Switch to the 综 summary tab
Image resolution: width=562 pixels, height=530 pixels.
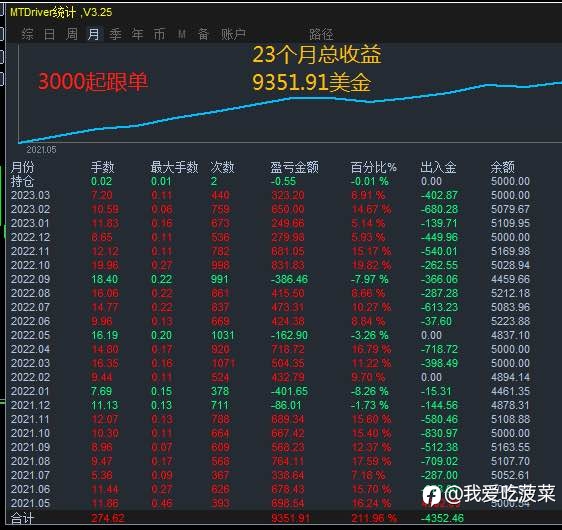pos(28,34)
